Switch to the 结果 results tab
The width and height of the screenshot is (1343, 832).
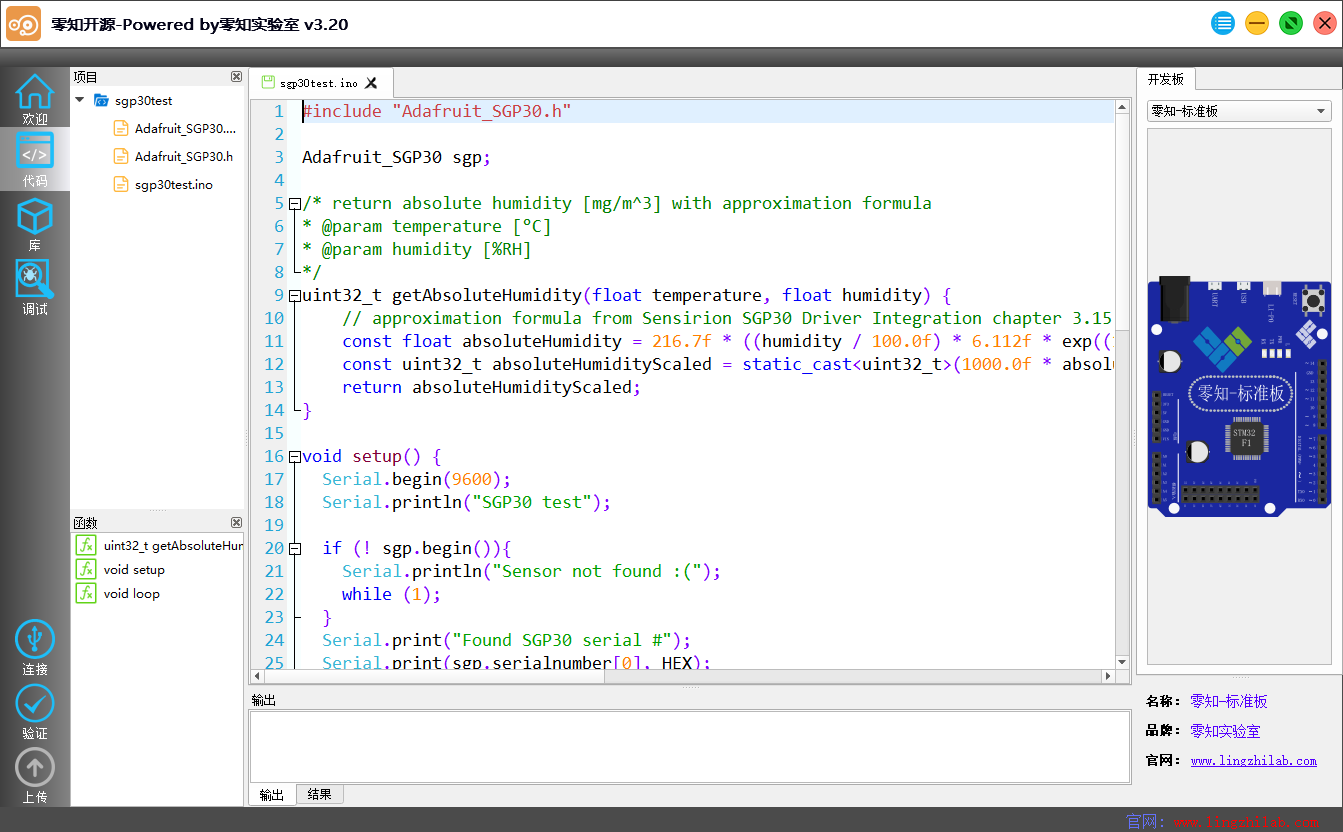[x=320, y=795]
